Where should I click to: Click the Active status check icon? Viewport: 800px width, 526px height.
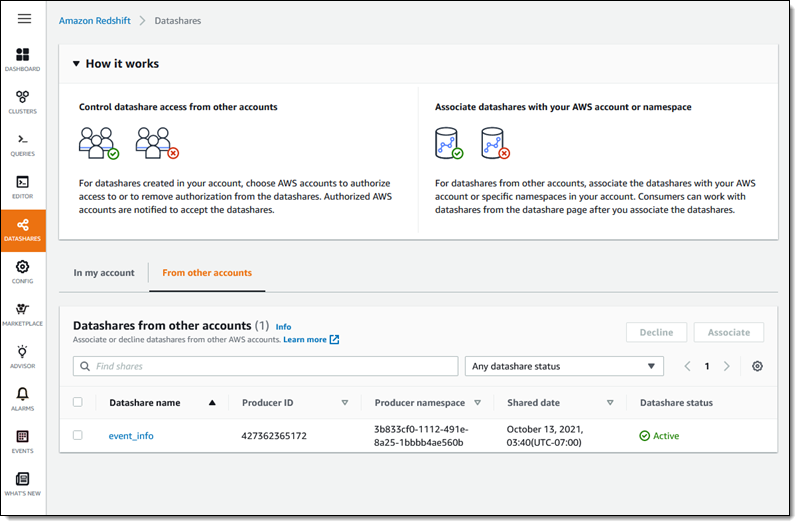tap(644, 436)
